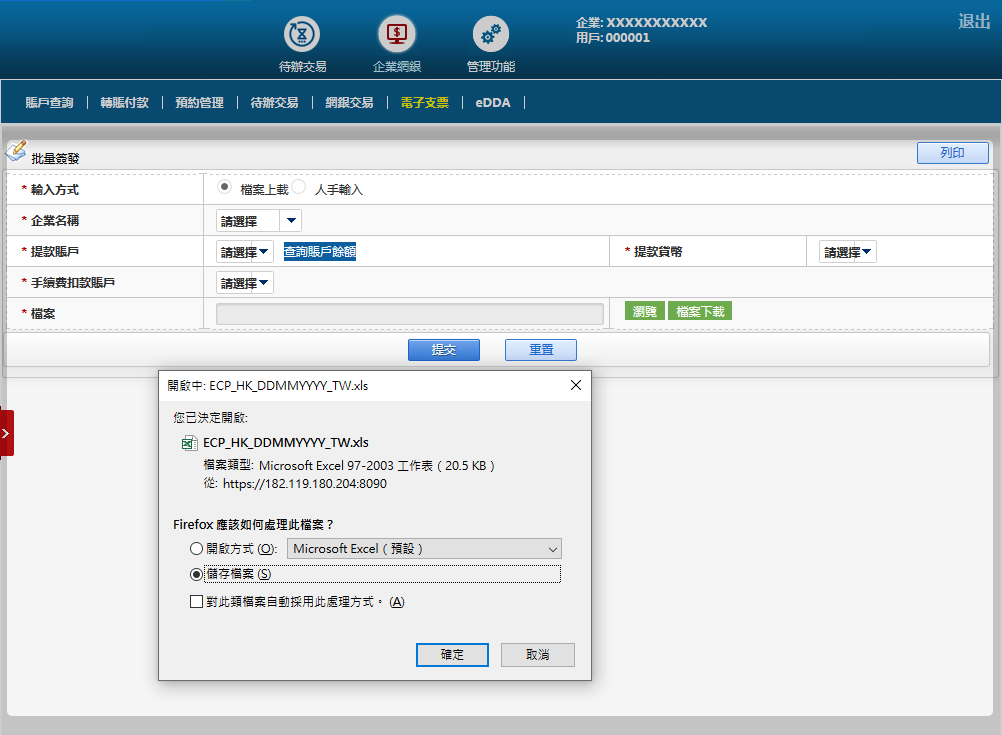
Task: Expand the Microsoft Excel application dropdown
Action: pos(424,549)
